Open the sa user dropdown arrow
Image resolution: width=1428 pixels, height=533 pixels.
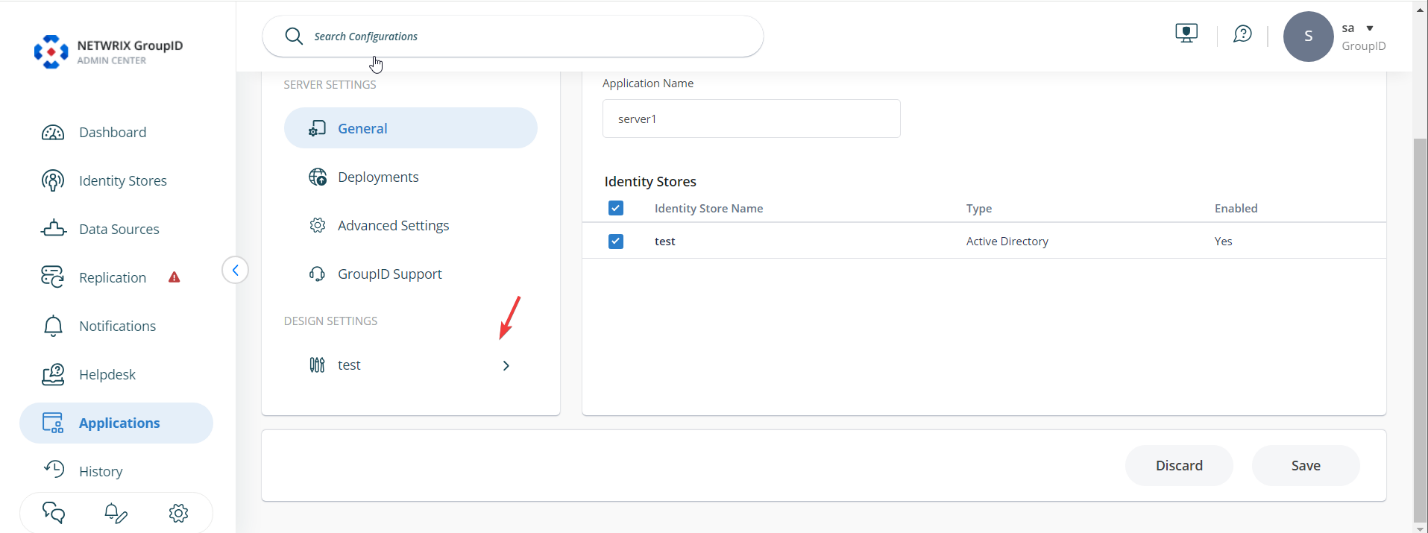1370,28
